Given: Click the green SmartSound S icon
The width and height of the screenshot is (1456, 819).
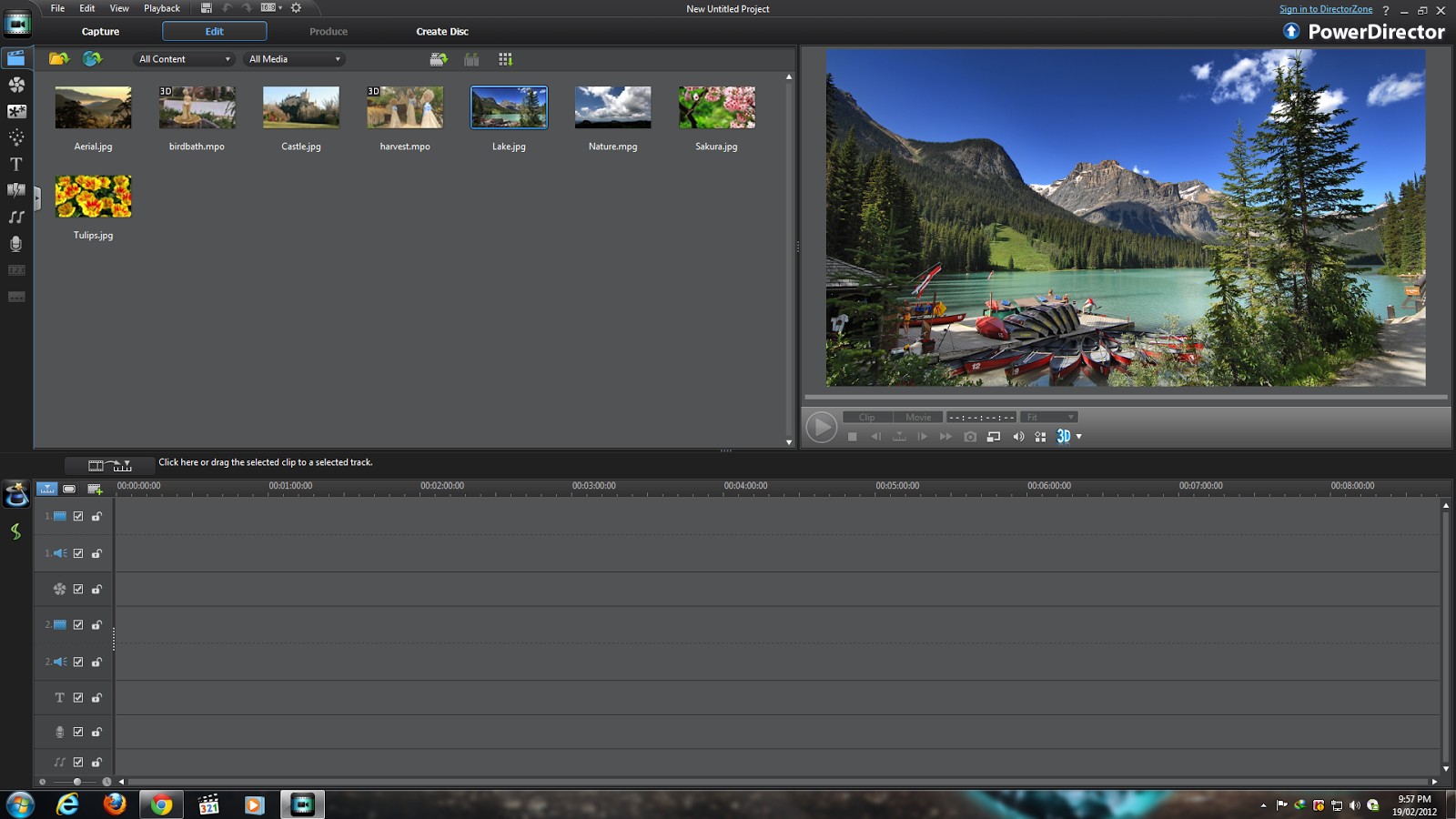Looking at the screenshot, I should click(15, 531).
